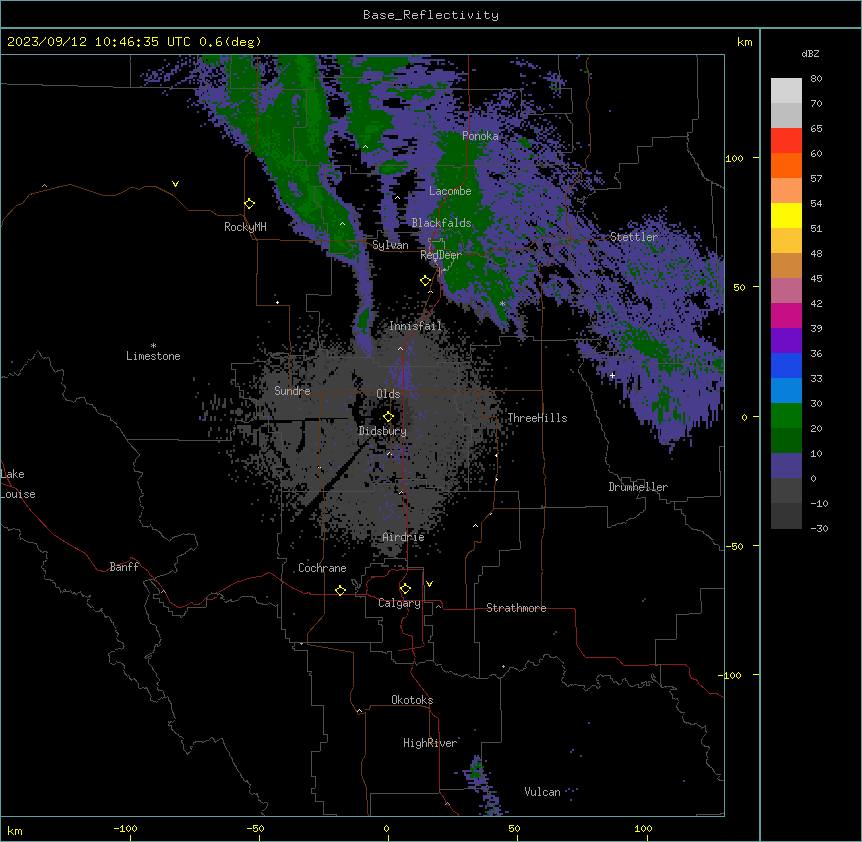This screenshot has width=862, height=842.
Task: Click the 80 value in dBZ legend
Action: click(816, 79)
